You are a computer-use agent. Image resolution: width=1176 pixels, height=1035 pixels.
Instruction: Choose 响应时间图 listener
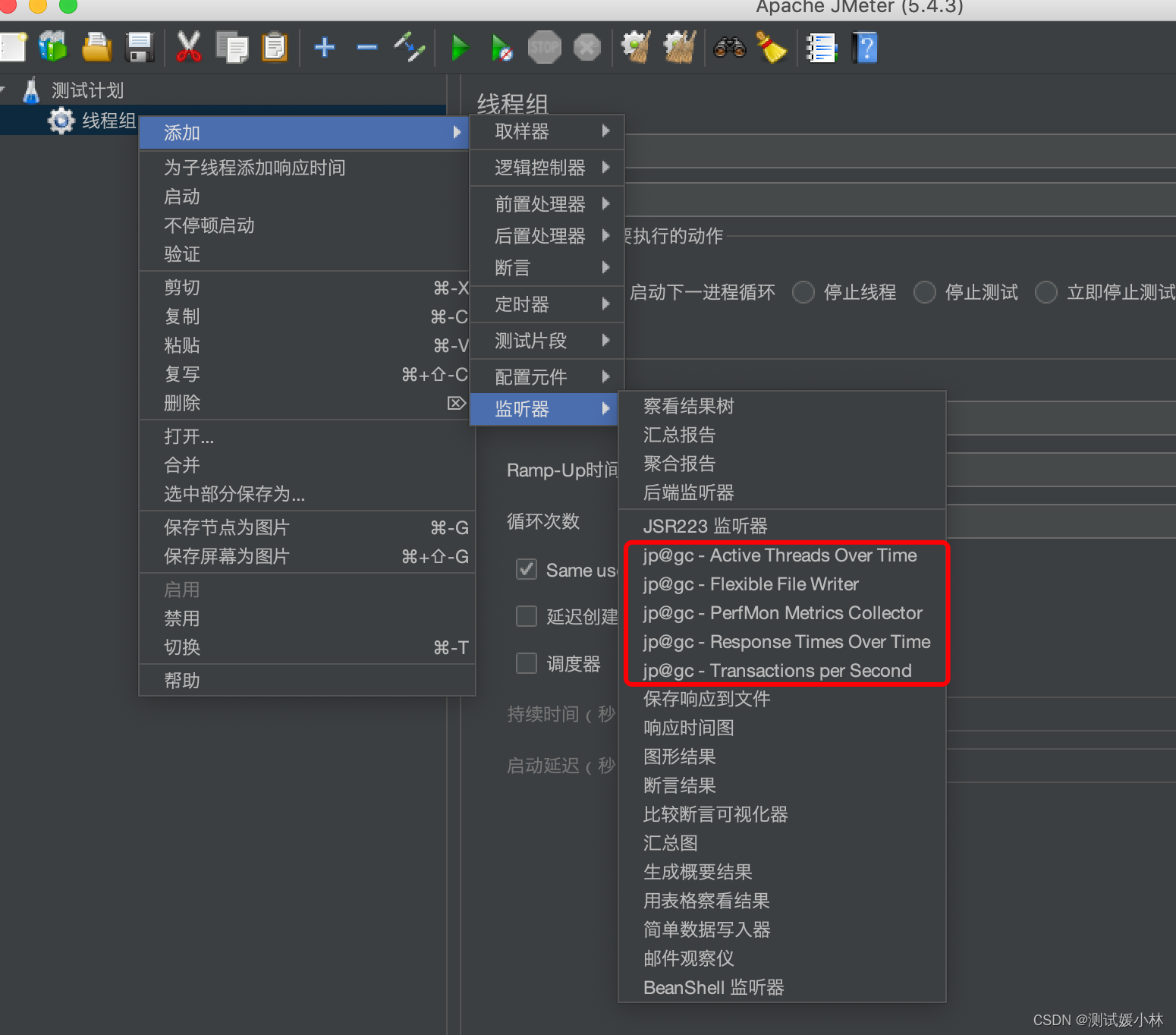[x=782, y=728]
